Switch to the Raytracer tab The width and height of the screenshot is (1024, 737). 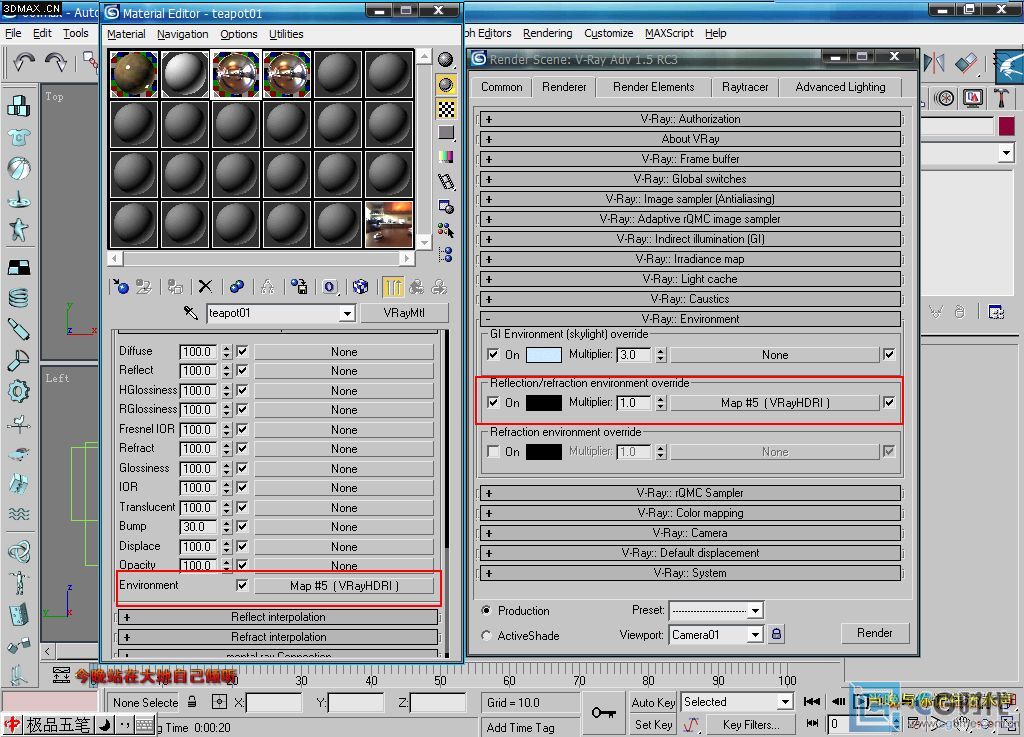click(x=744, y=87)
